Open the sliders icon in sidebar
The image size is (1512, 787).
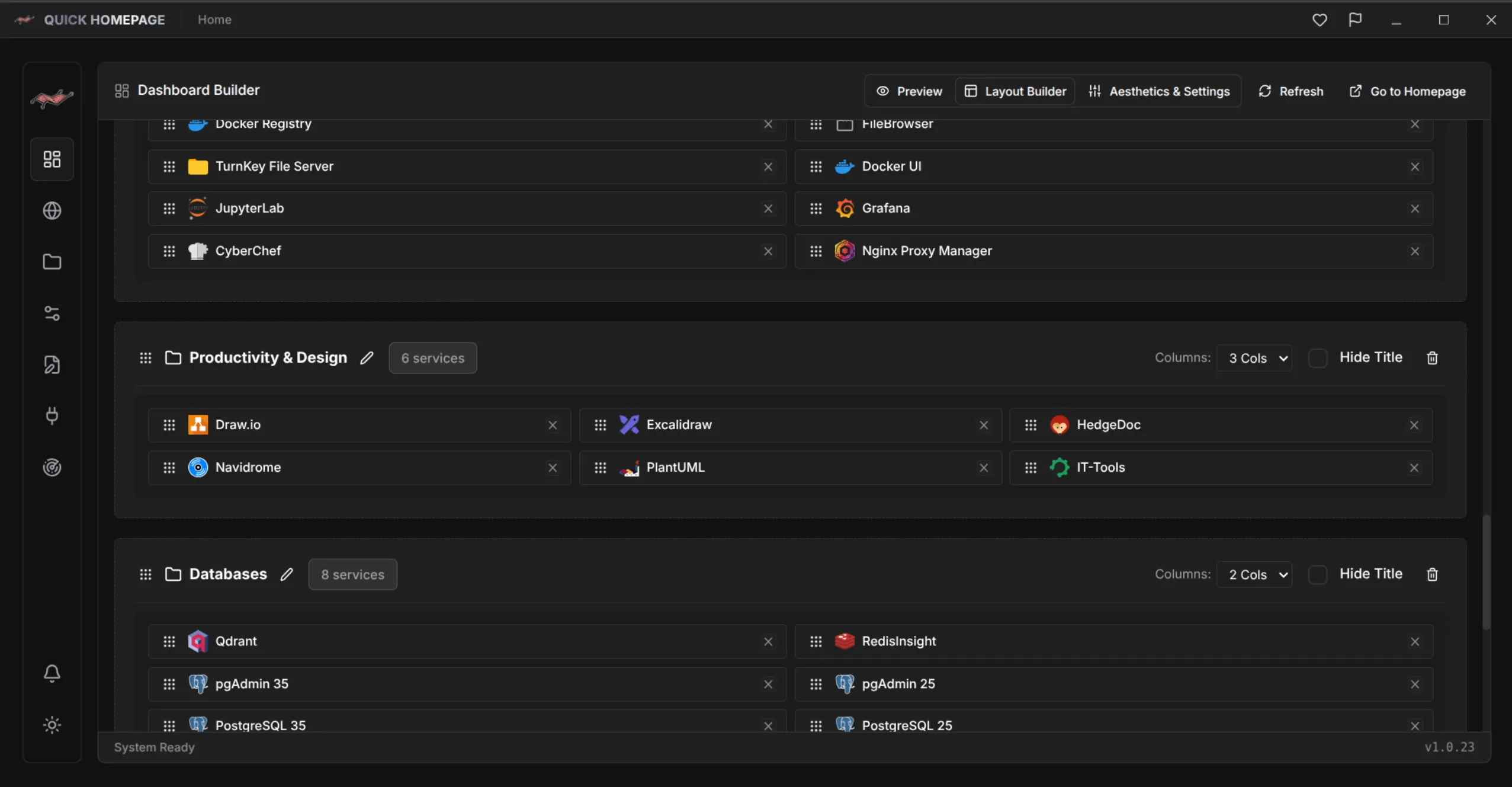tap(52, 313)
